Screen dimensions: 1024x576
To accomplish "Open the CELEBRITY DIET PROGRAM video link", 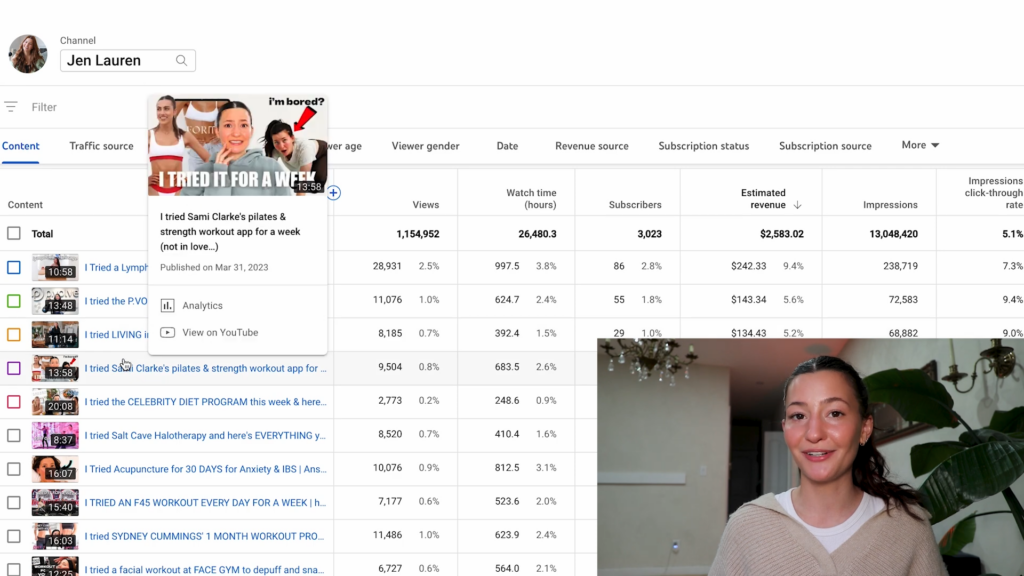I will (205, 402).
